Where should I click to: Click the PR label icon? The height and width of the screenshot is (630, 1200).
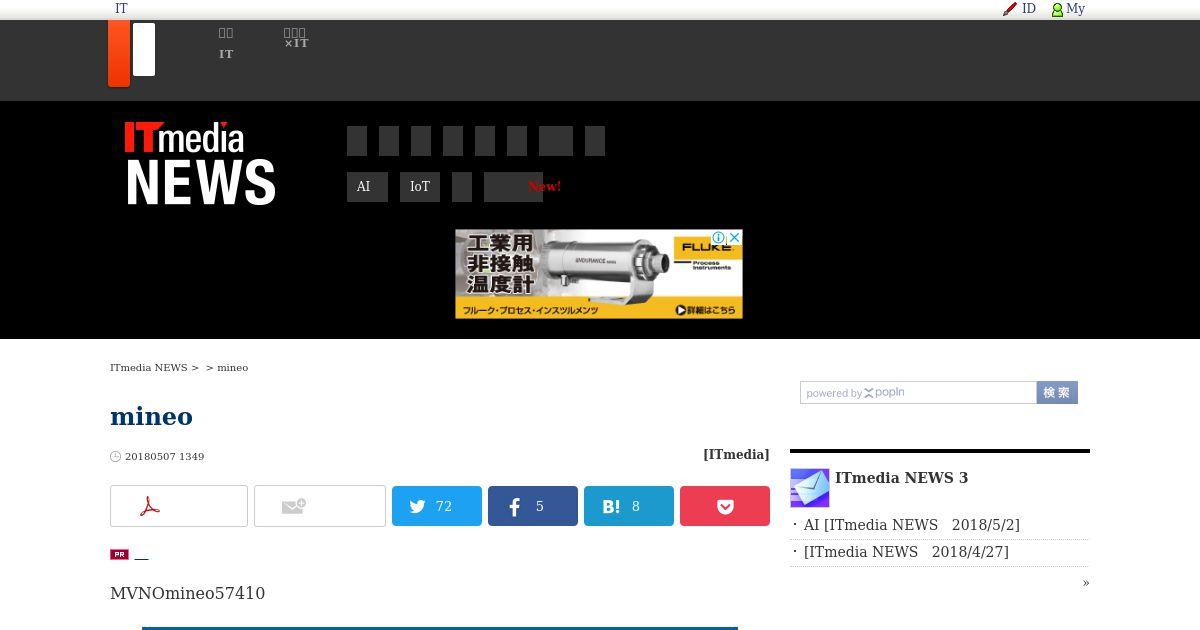click(x=119, y=554)
